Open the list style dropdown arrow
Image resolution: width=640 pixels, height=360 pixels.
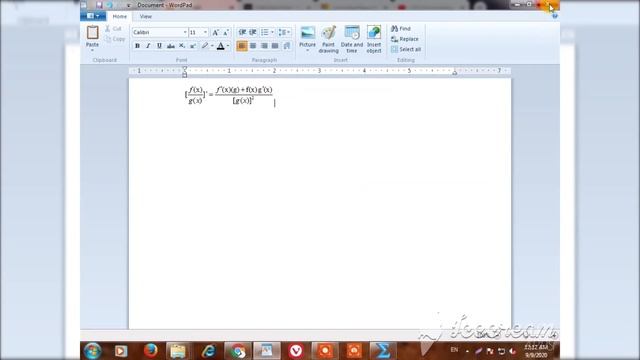point(272,32)
